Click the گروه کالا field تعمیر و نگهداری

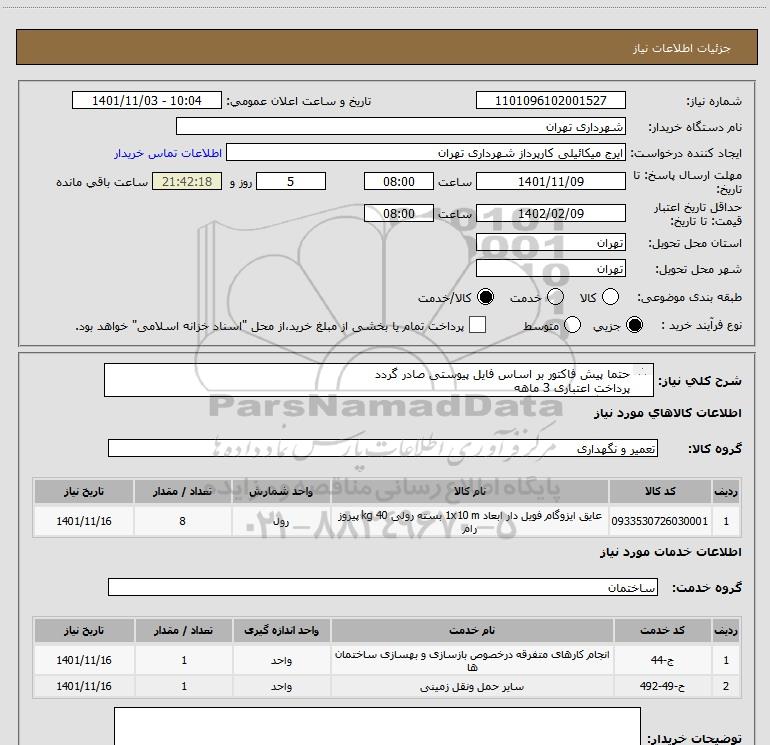383,448
